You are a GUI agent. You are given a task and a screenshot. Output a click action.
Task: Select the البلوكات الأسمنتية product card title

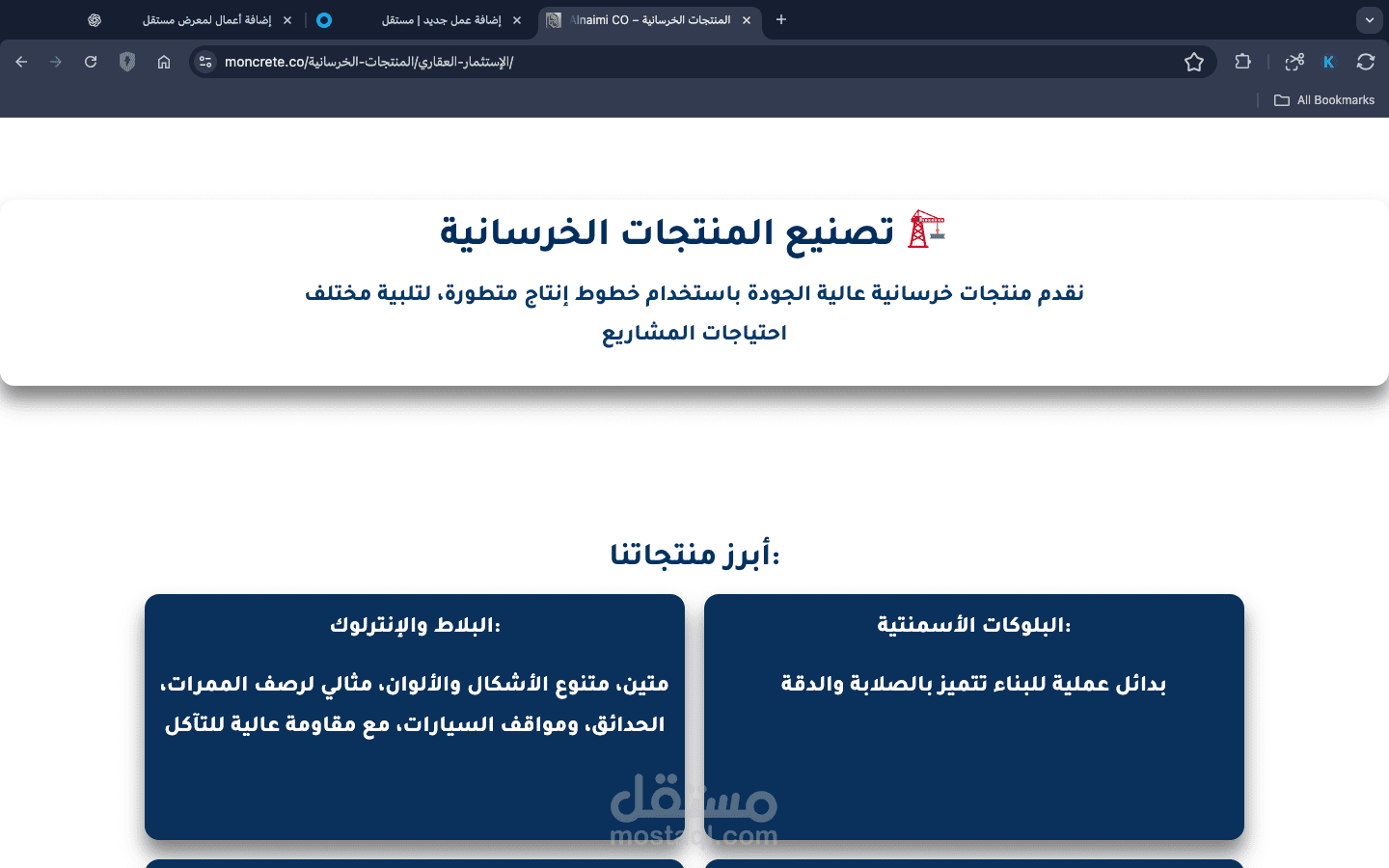pyautogui.click(x=974, y=625)
